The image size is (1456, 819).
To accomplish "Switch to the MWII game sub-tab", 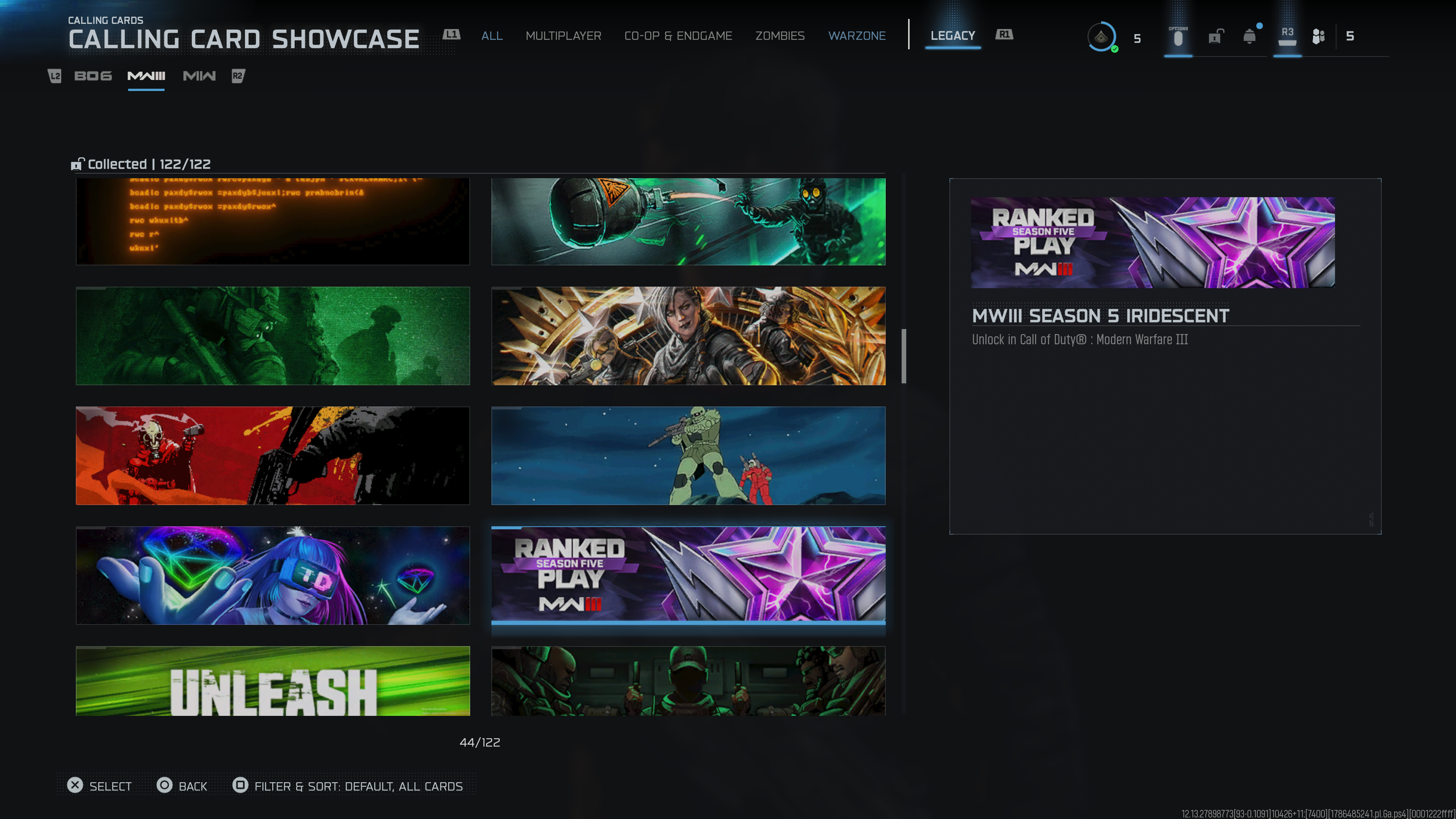I will (x=199, y=76).
